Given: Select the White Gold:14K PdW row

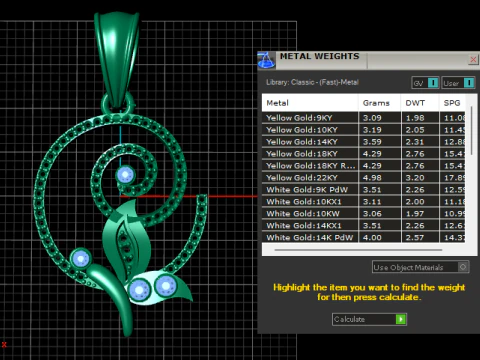Looking at the screenshot, I should [x=363, y=237].
